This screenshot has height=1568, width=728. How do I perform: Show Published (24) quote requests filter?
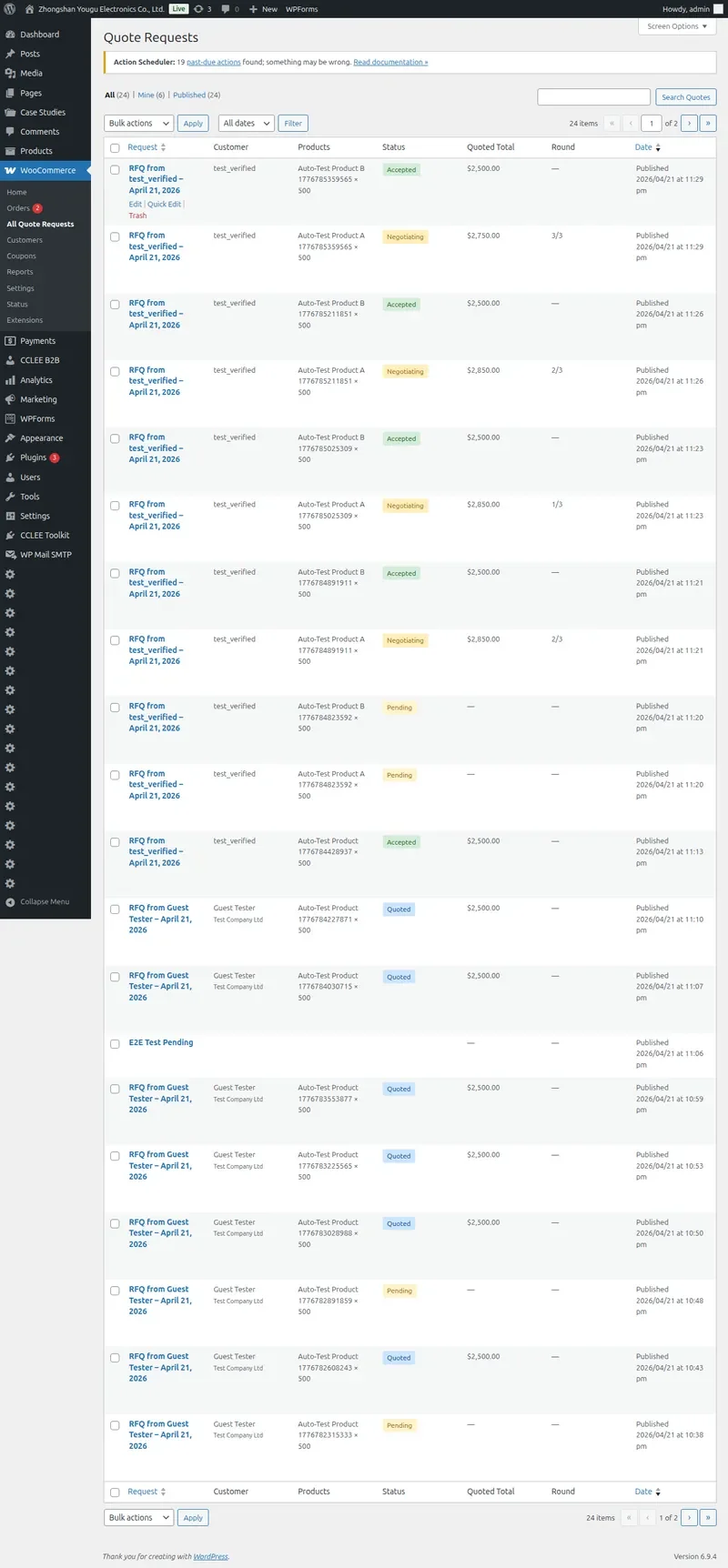(197, 95)
